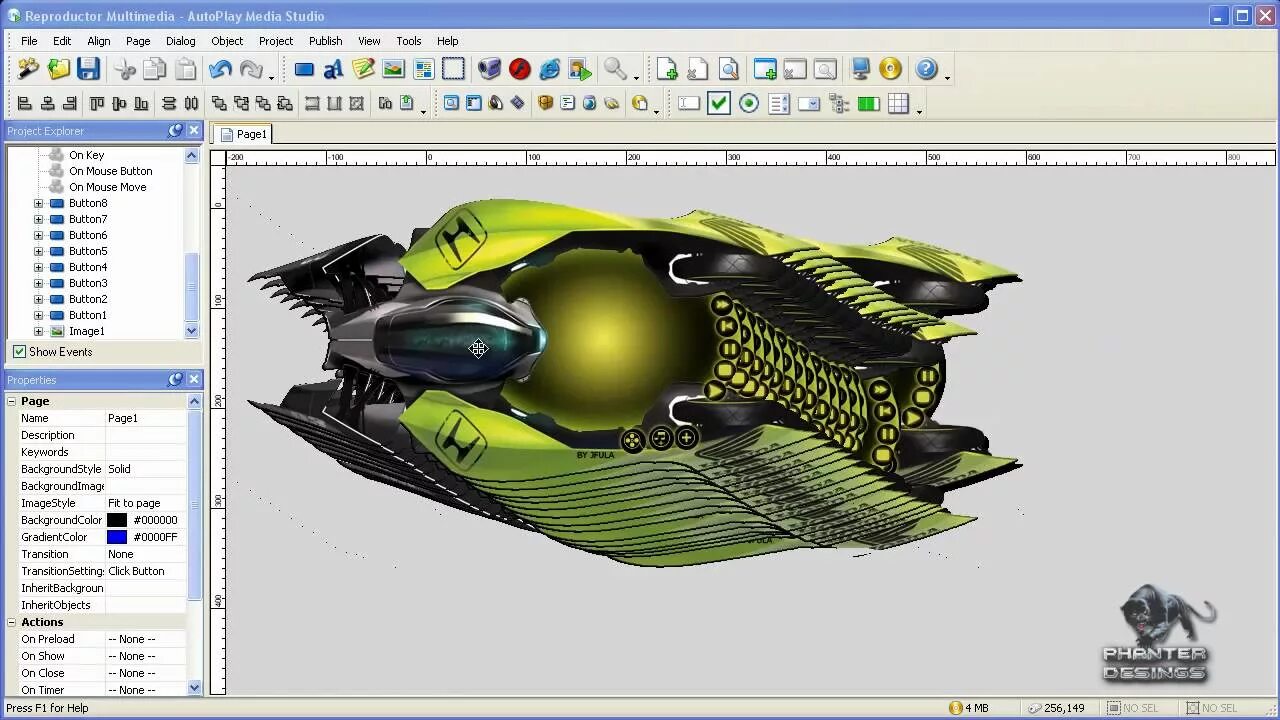The height and width of the screenshot is (720, 1280).
Task: Click the open project folder icon
Action: (x=59, y=69)
